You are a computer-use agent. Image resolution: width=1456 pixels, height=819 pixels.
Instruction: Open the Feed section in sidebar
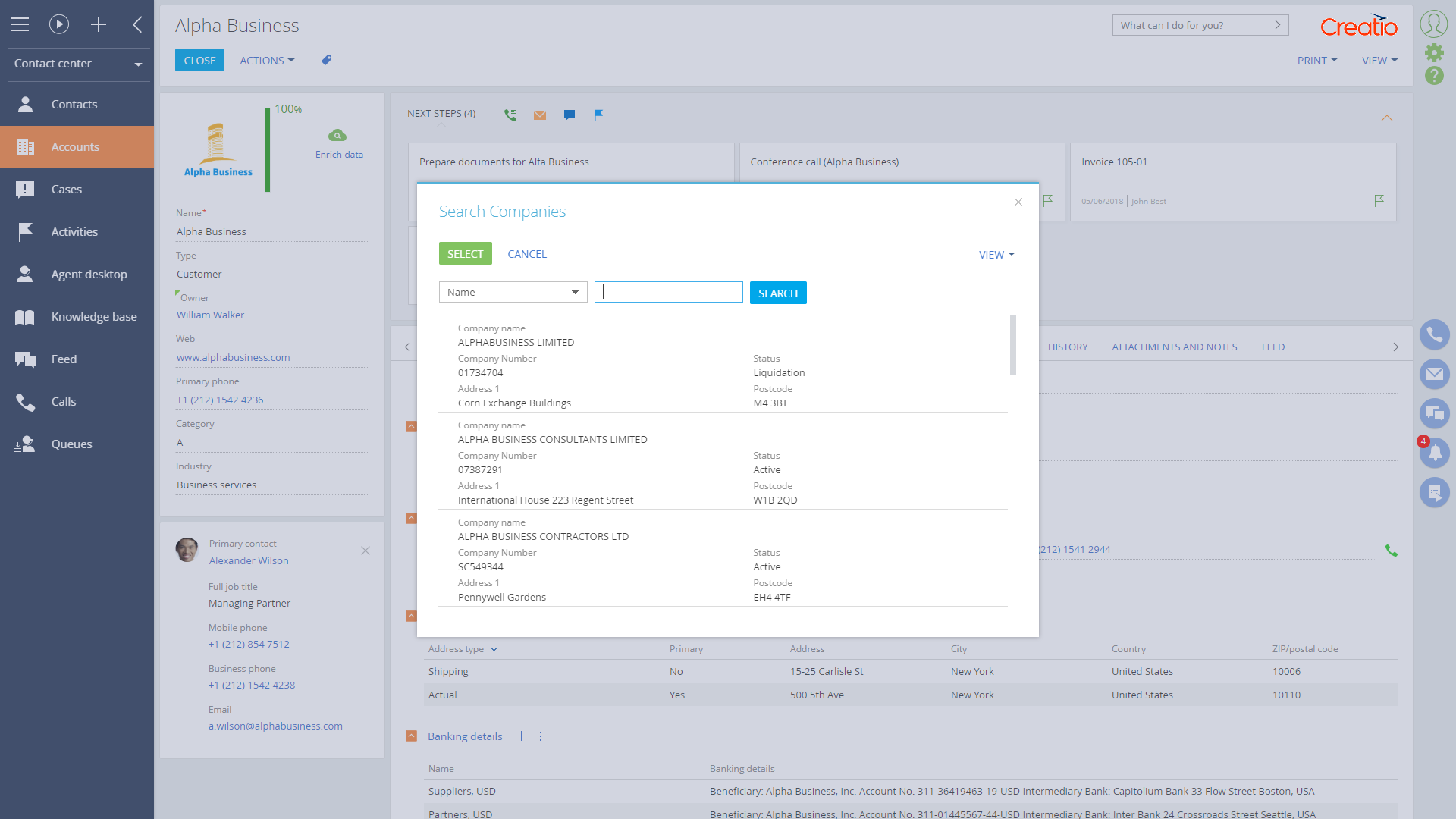click(77, 359)
